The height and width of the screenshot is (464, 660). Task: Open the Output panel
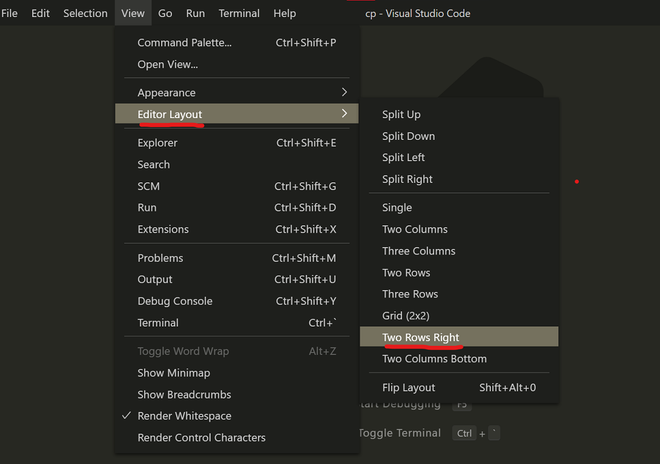click(x=237, y=280)
